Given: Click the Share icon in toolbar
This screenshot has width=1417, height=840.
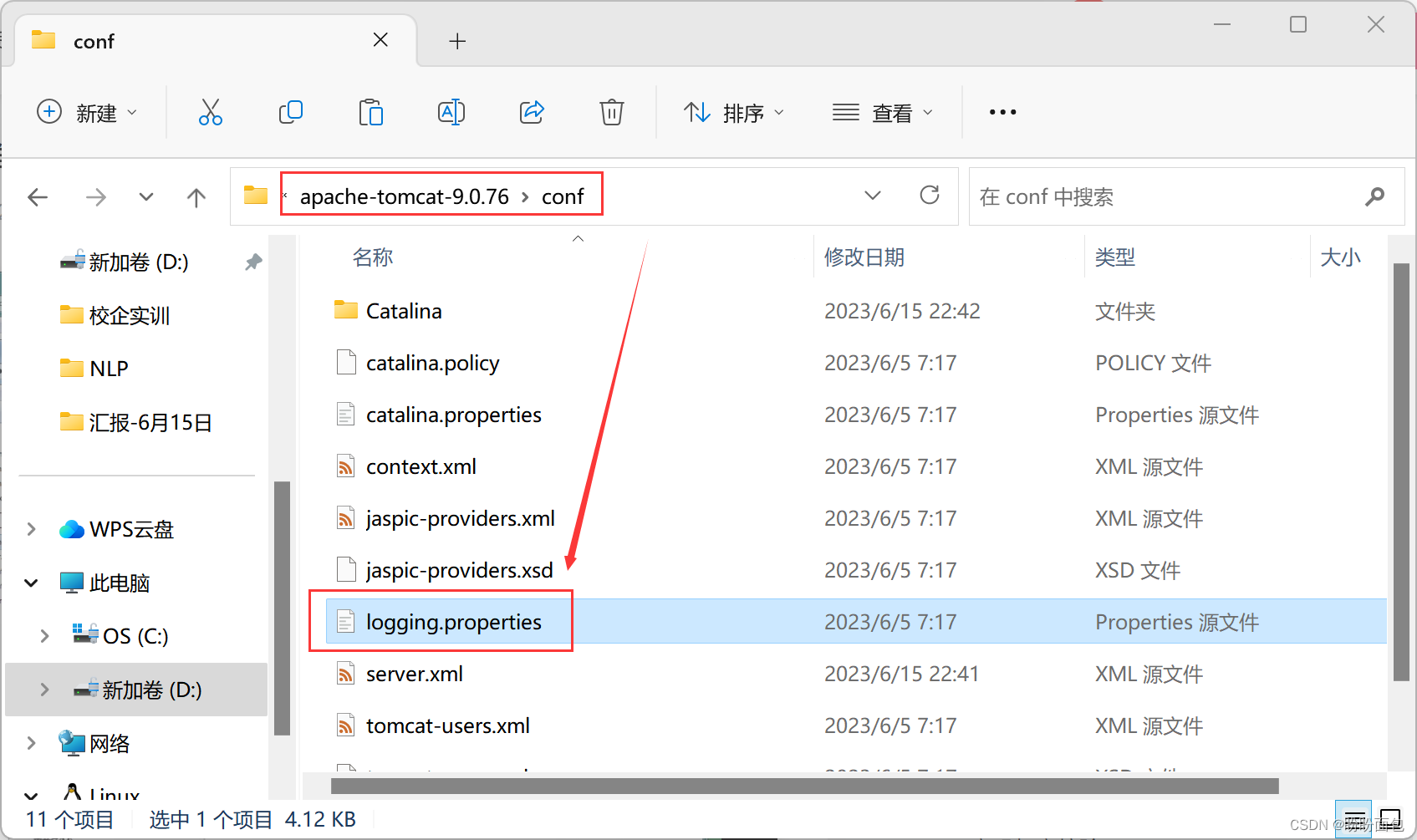Looking at the screenshot, I should pyautogui.click(x=532, y=112).
